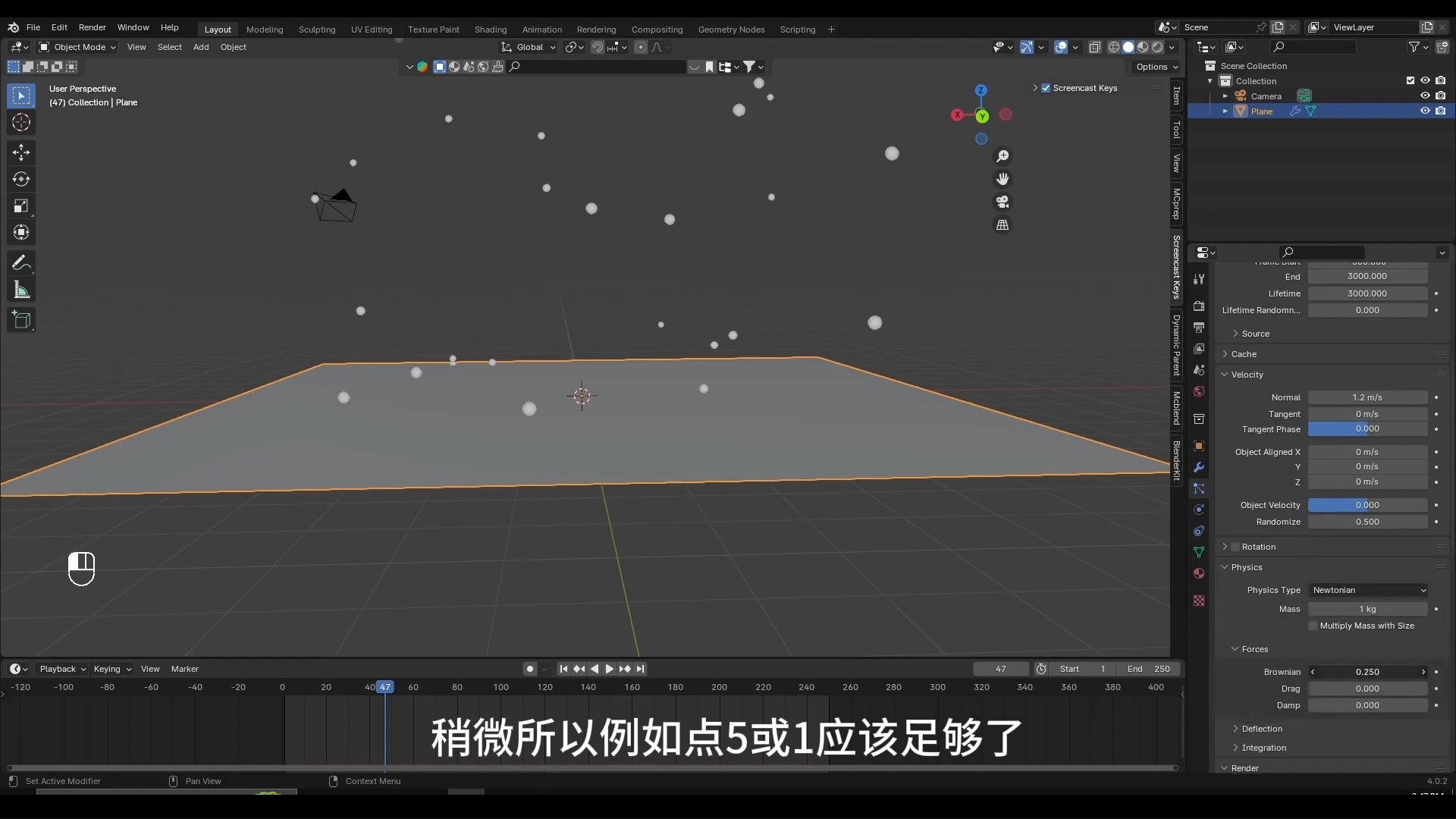Select the Move tool in toolbar
This screenshot has height=819, width=1456.
coord(20,152)
